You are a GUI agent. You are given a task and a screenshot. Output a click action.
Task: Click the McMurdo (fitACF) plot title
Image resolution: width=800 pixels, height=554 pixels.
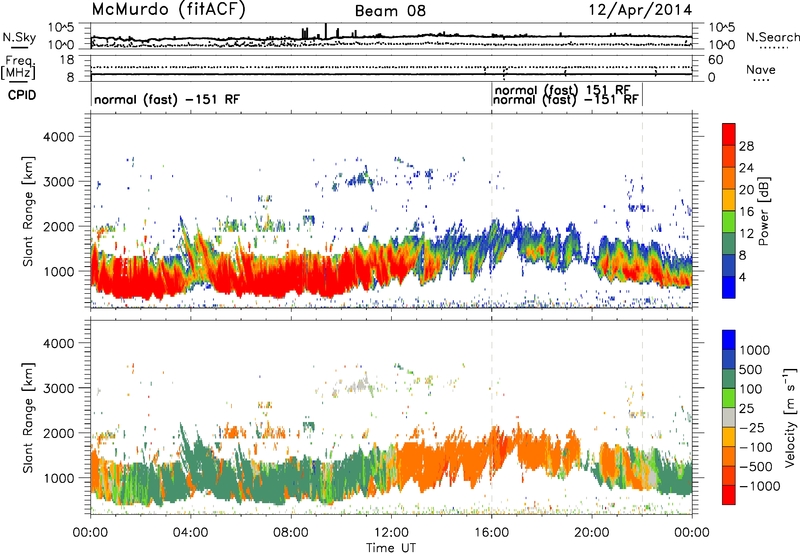(169, 10)
